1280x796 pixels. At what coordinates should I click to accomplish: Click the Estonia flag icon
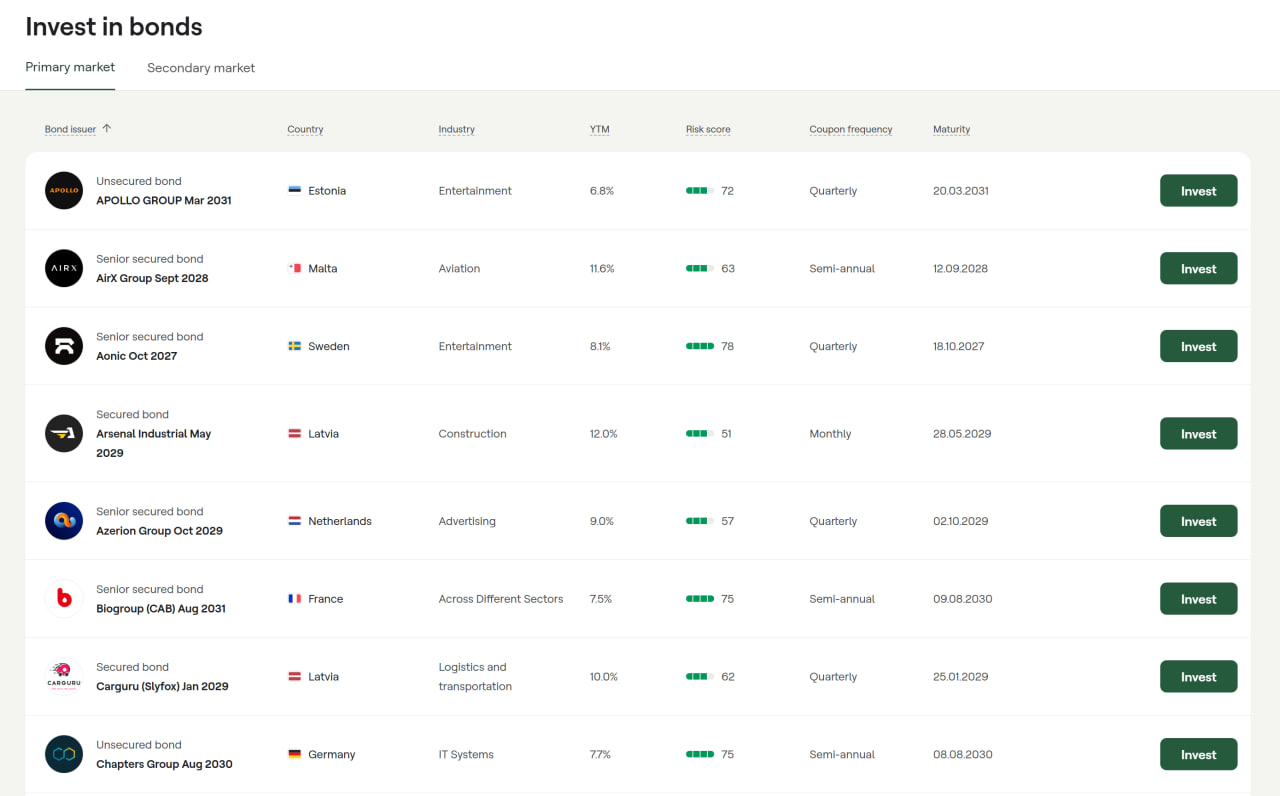295,191
